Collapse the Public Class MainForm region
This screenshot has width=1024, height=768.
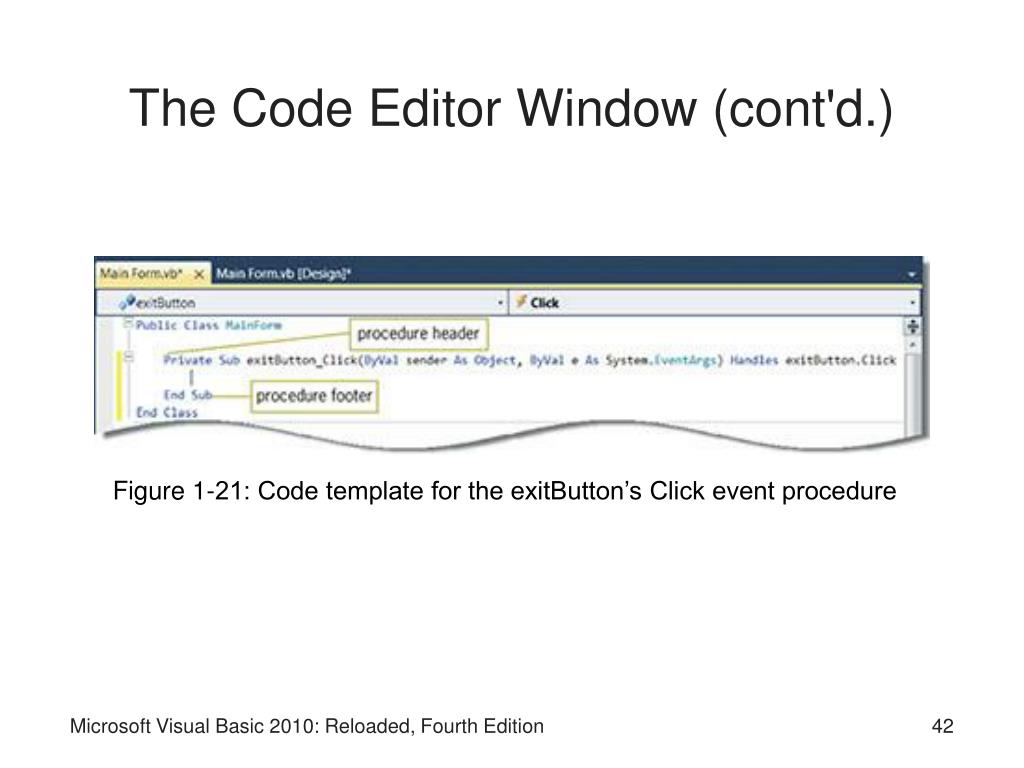(x=128, y=323)
